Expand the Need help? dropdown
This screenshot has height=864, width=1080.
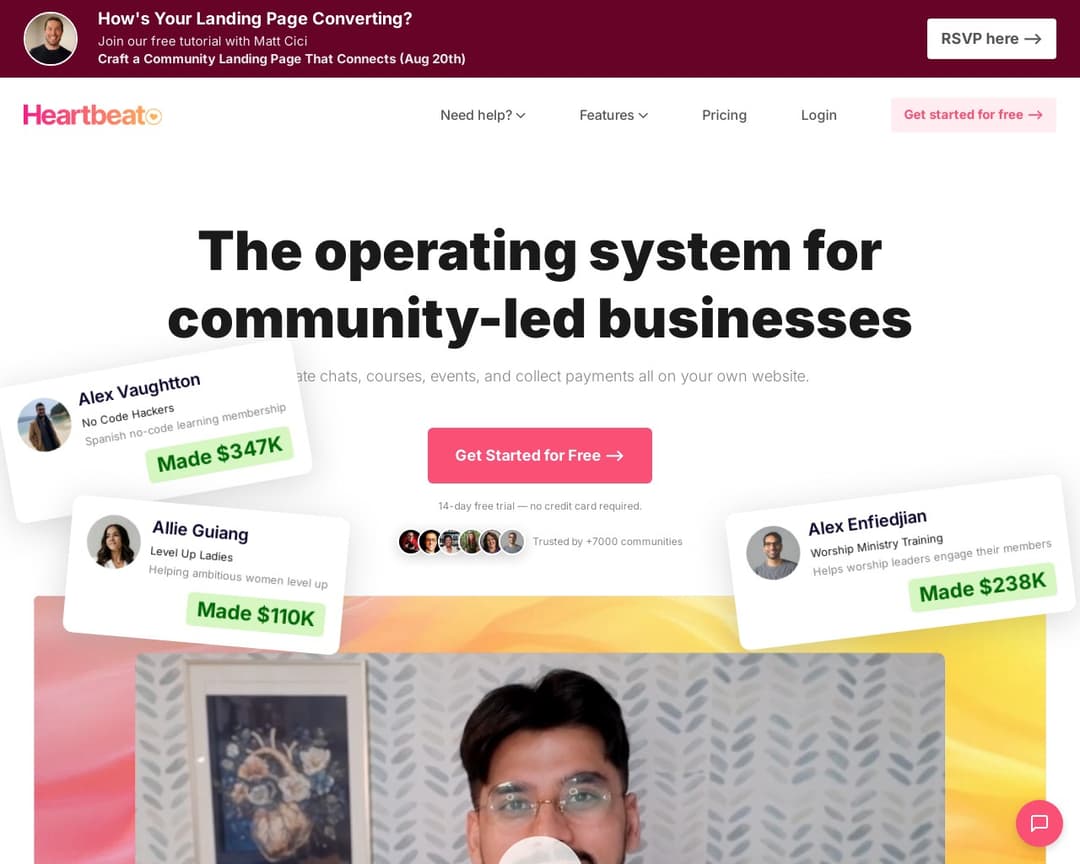click(x=482, y=115)
